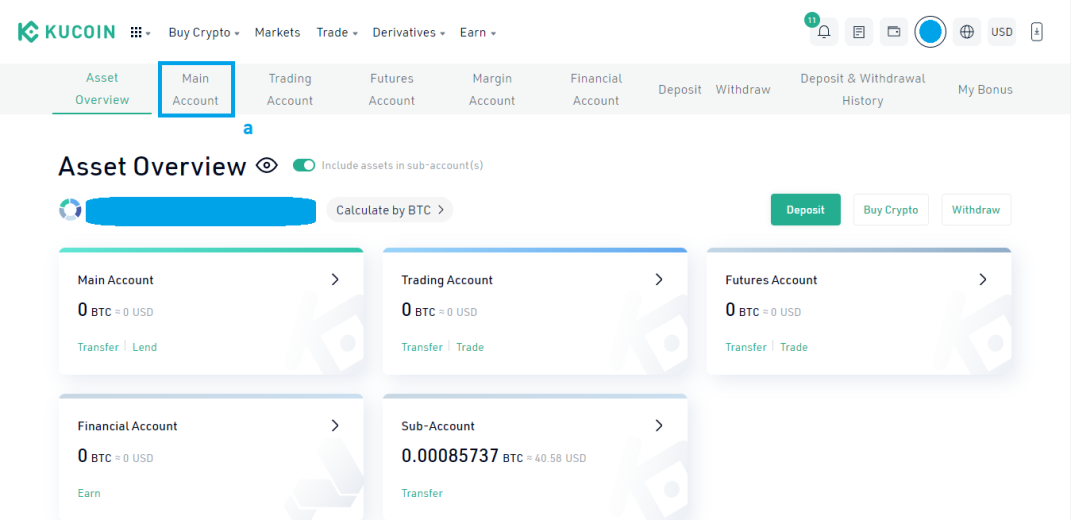Click Transfer link in Sub-Account card
Image resolution: width=1071 pixels, height=520 pixels.
(422, 493)
